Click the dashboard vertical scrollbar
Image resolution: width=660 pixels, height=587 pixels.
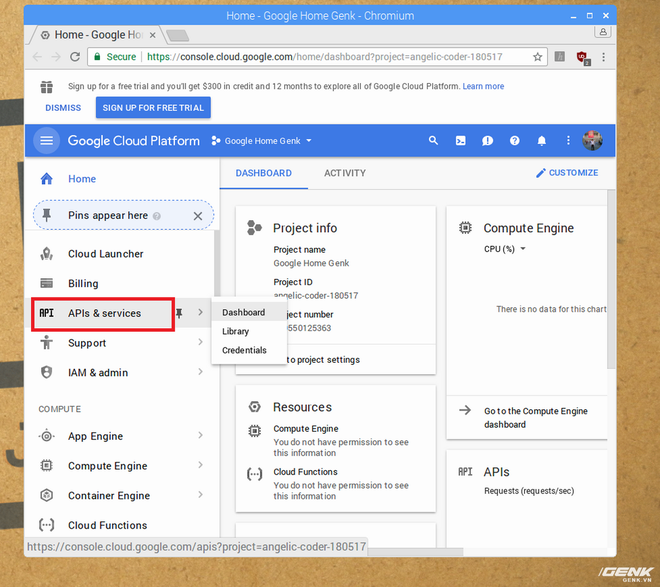point(611,280)
